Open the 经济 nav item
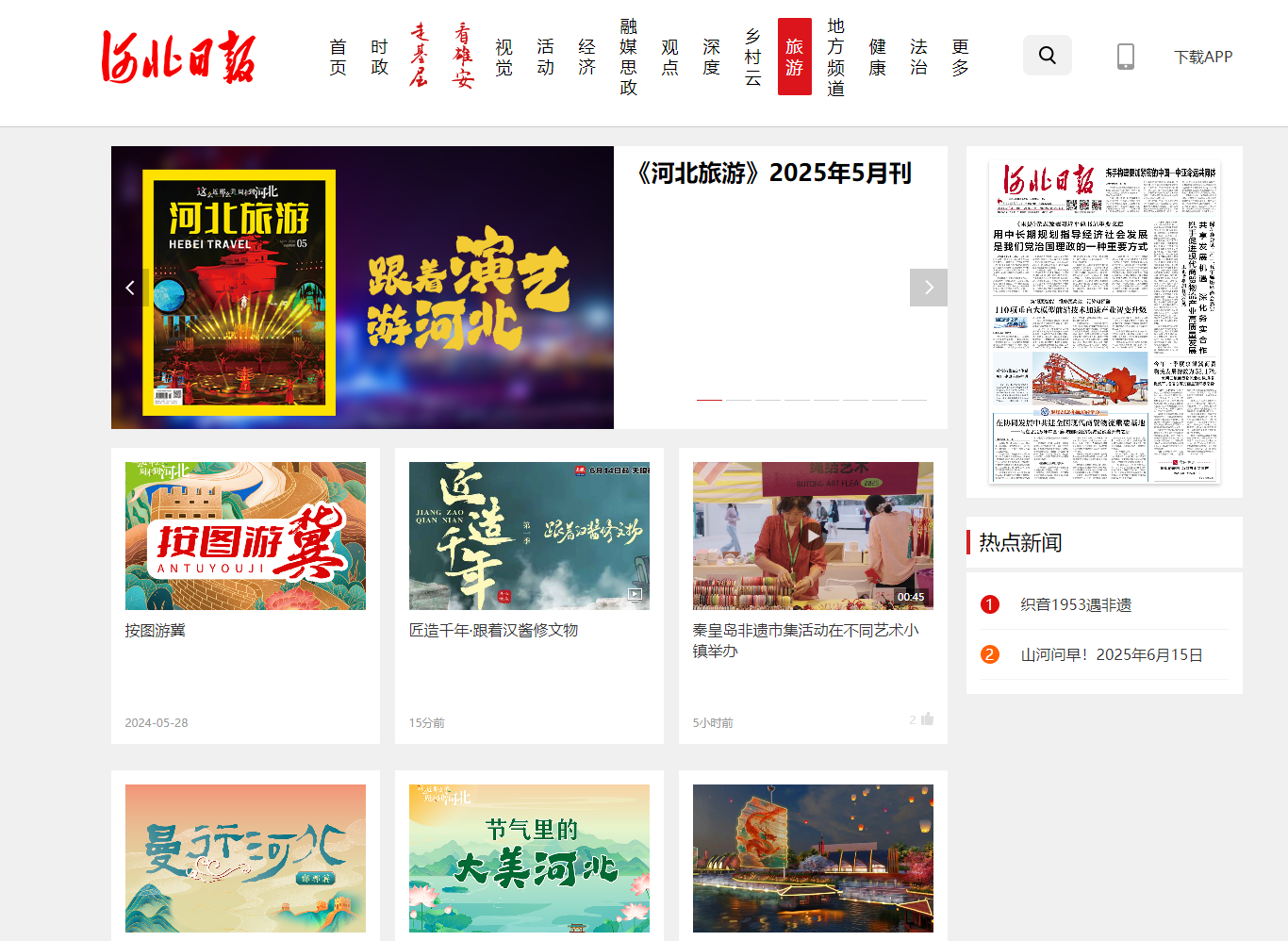Screen dimensions: 1288x941 tap(587, 57)
